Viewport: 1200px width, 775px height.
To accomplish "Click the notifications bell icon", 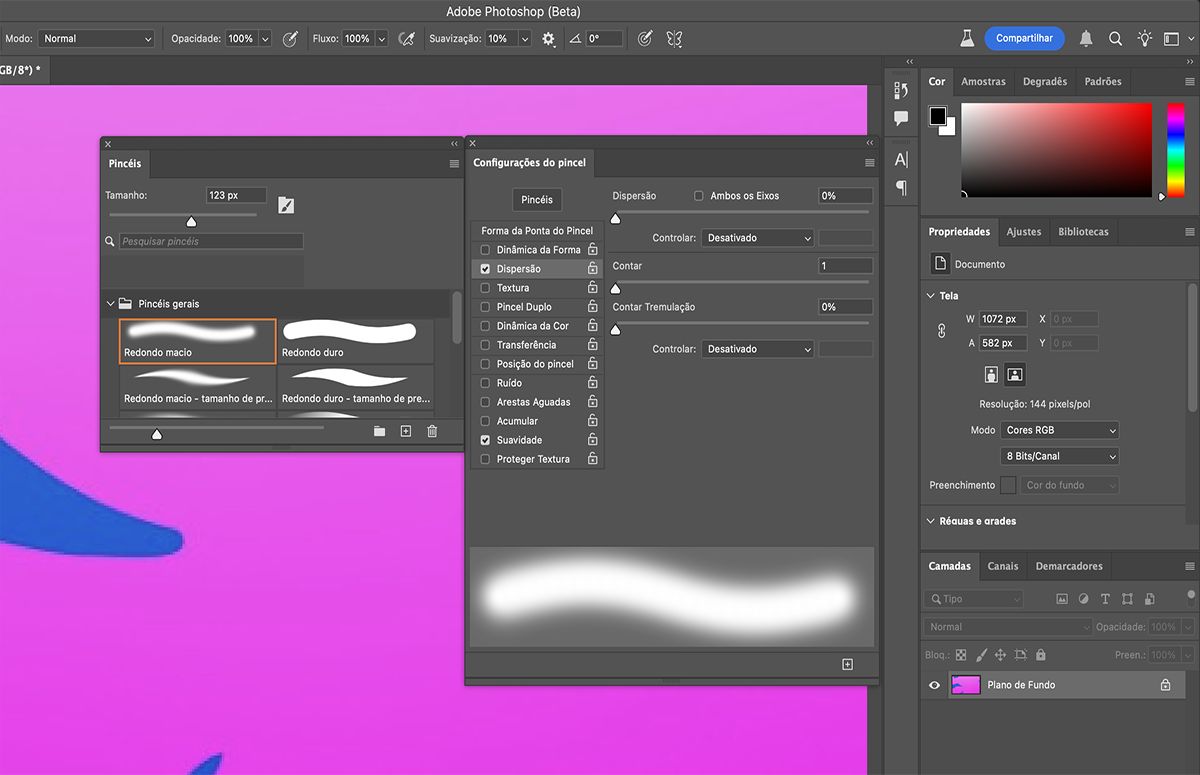I will pos(1086,39).
